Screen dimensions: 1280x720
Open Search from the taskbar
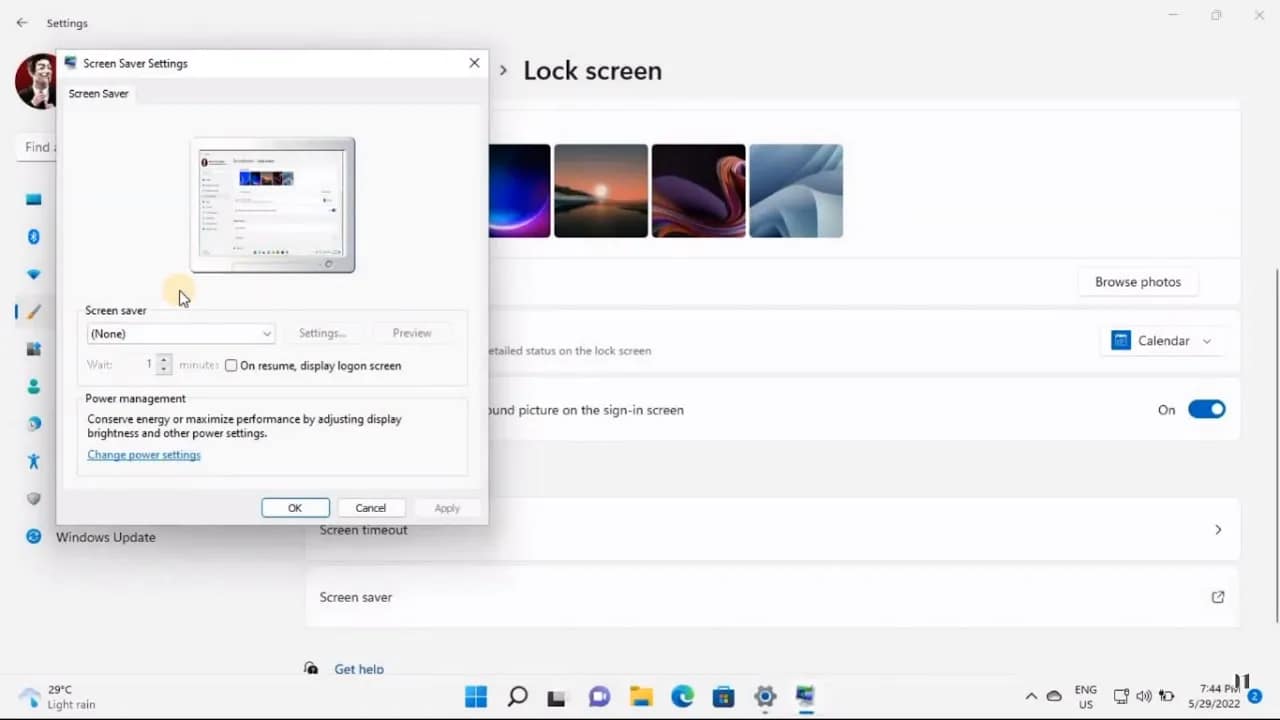tap(517, 695)
